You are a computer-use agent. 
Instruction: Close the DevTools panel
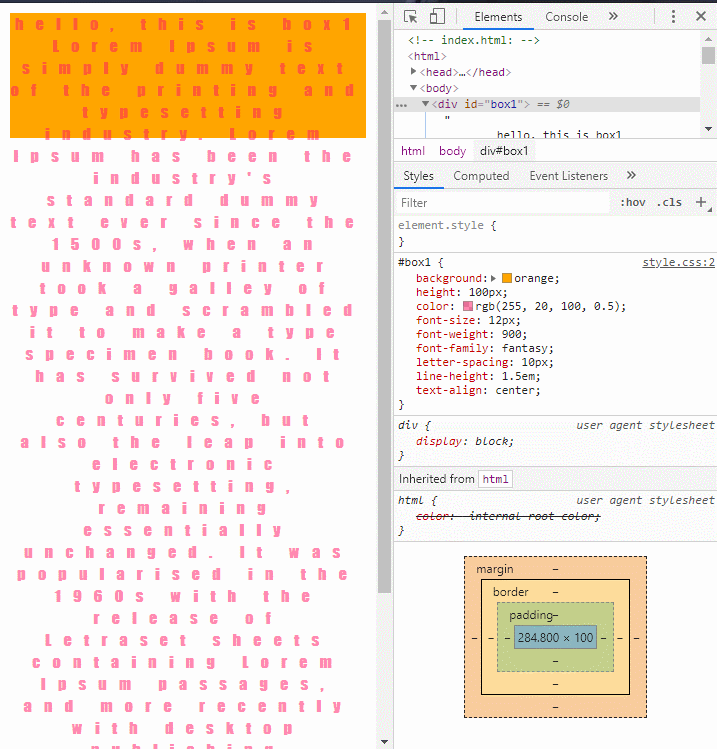[701, 17]
